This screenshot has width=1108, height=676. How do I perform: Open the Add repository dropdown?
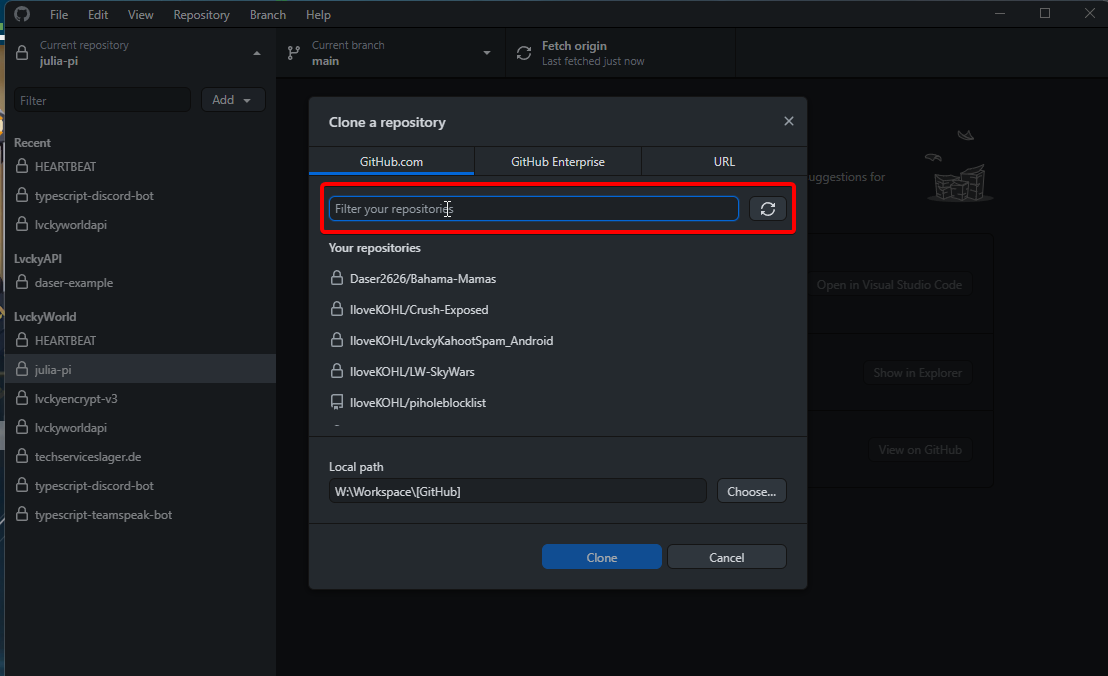[x=233, y=100]
